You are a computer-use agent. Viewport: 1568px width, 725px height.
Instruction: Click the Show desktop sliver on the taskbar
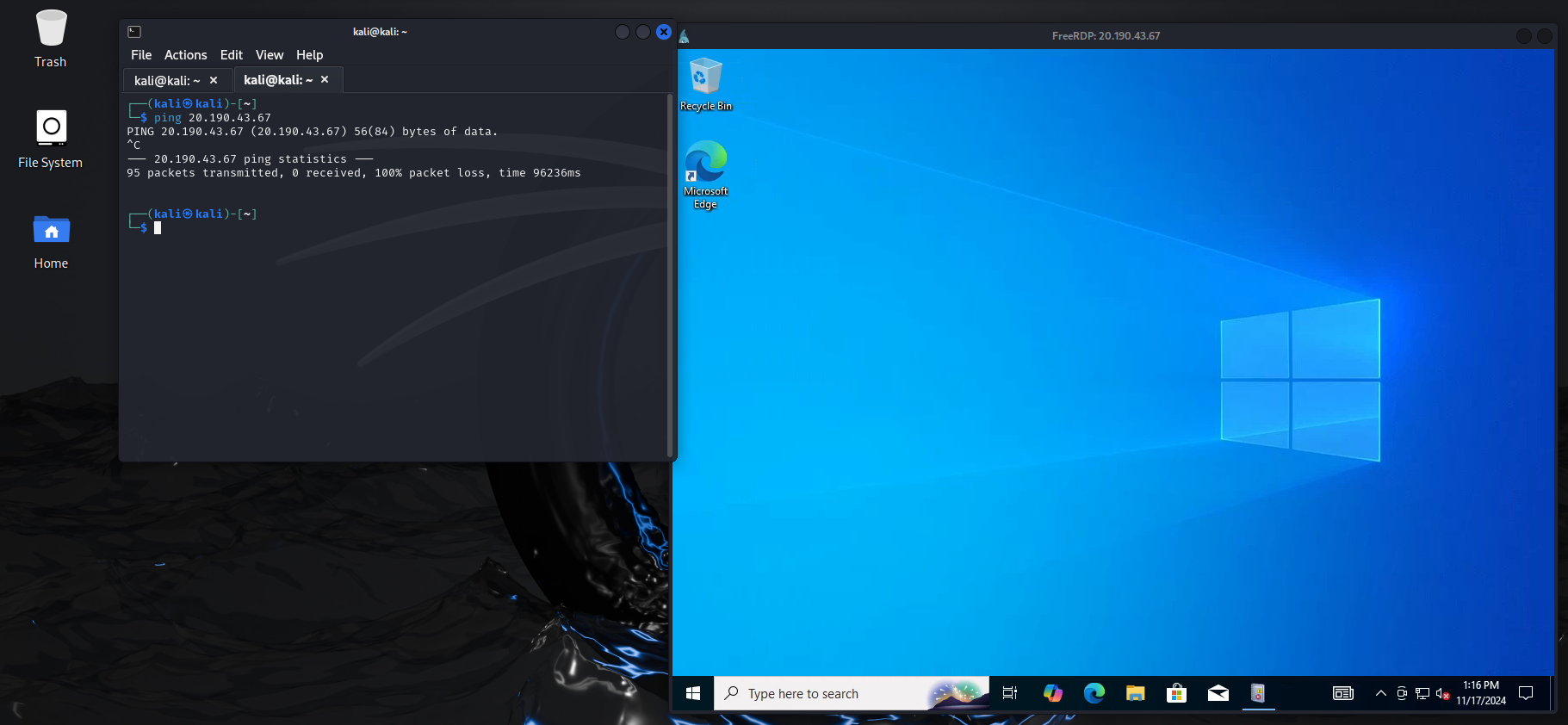[x=1553, y=693]
